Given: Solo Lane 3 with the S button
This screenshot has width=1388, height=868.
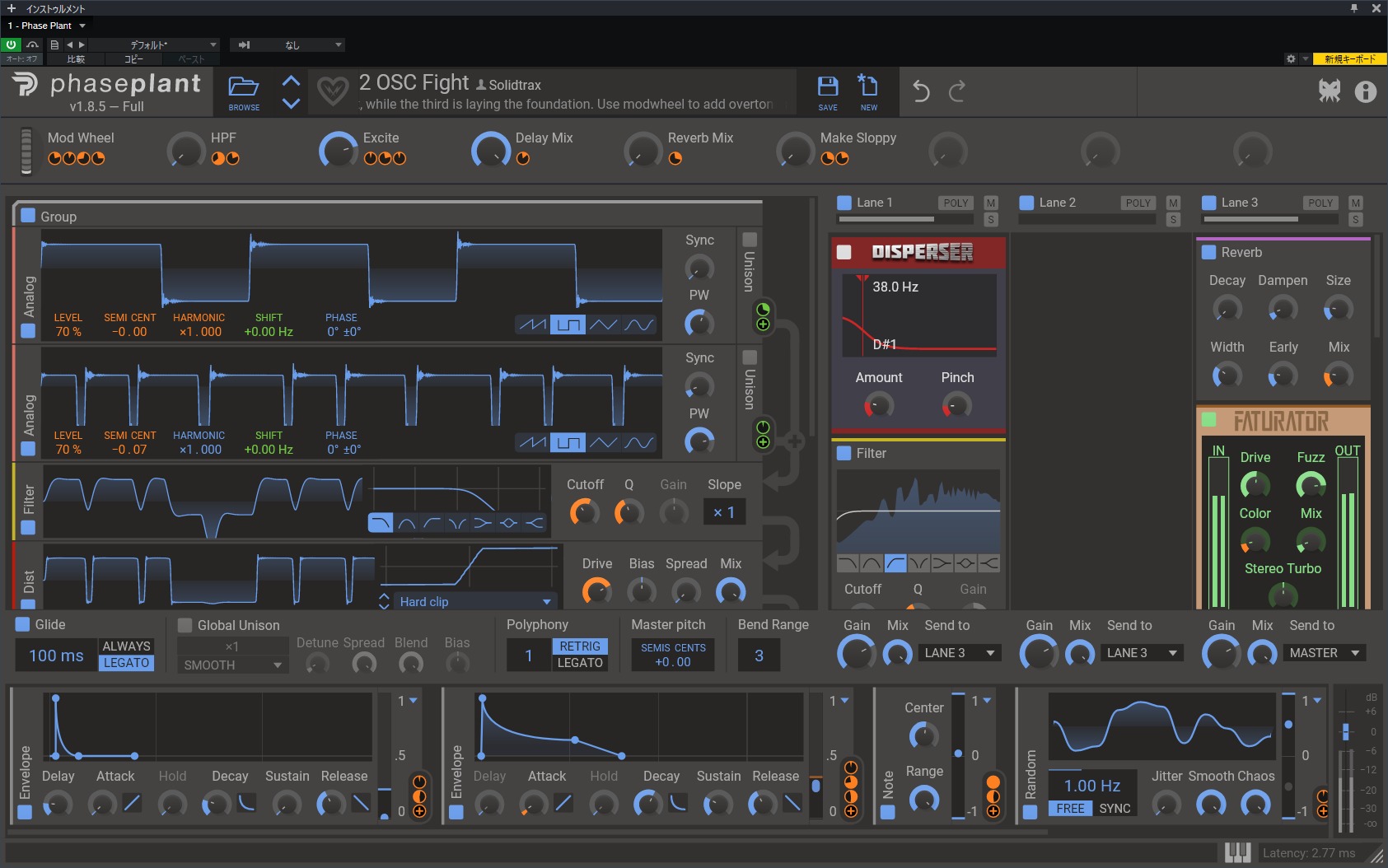Looking at the screenshot, I should pyautogui.click(x=1356, y=220).
